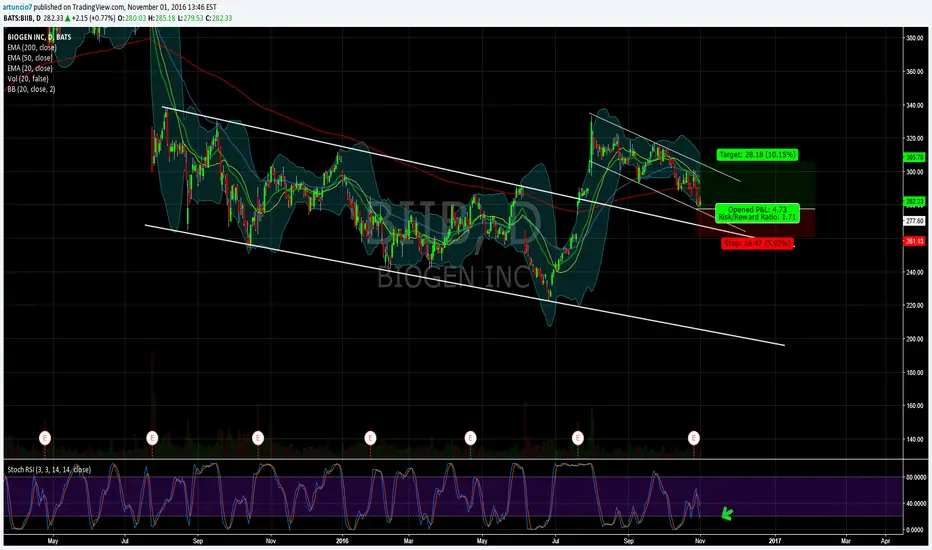Click the Opened P&L: 4.73 Risk/Reward label
This screenshot has height=550, width=932.
757,213
